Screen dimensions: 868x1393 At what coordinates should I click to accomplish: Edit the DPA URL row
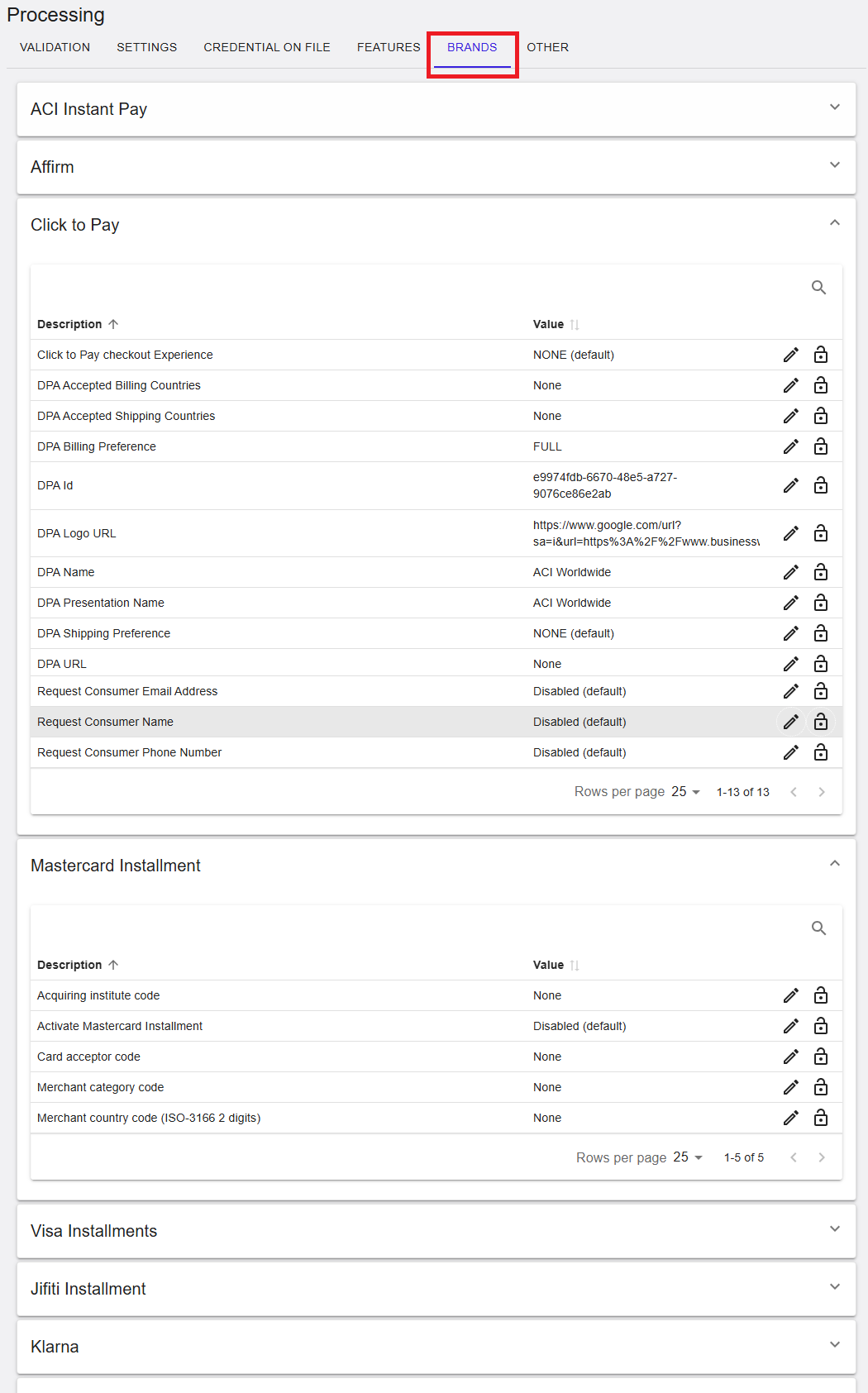point(791,664)
